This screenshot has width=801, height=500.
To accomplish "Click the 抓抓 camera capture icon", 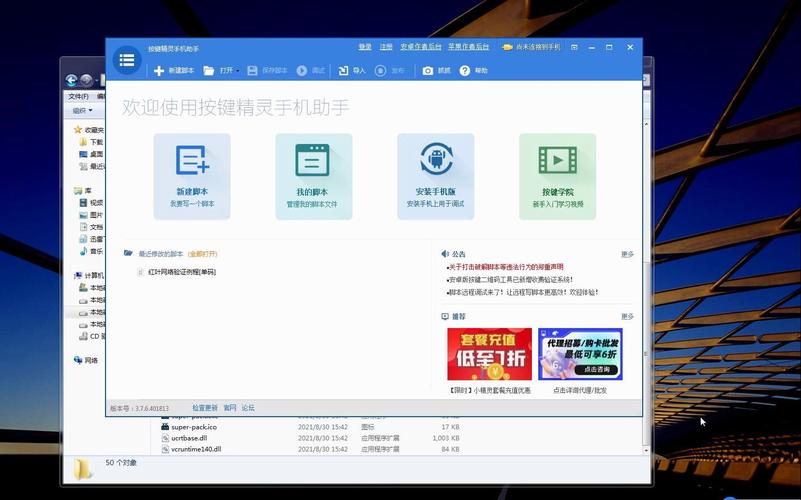I will [x=428, y=71].
